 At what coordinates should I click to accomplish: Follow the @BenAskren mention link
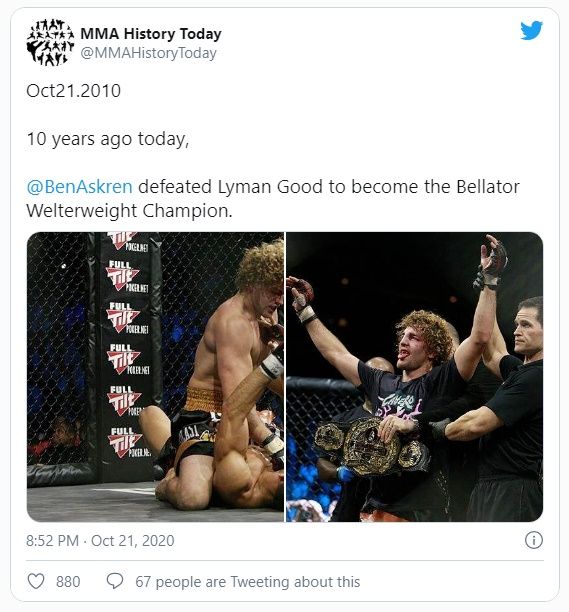80,187
